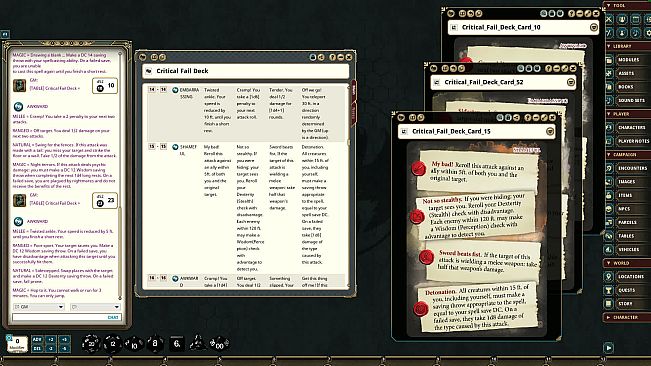Image resolution: width=651 pixels, height=366 pixels.
Task: Toggle the +2 modifier button
Action: (x=51, y=339)
